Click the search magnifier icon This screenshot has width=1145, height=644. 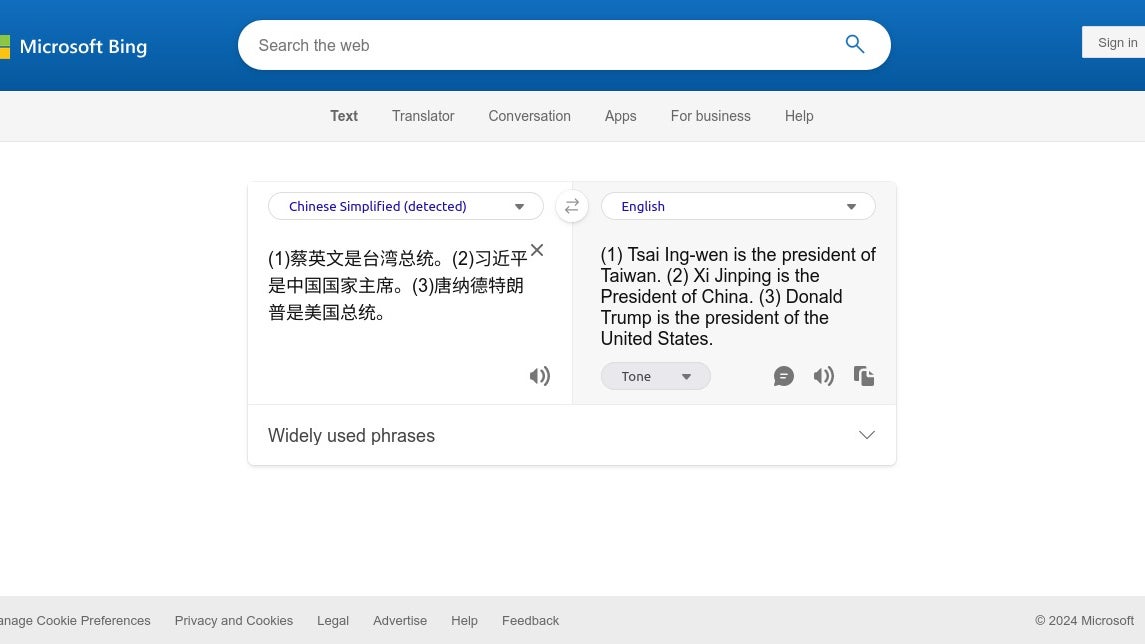[x=854, y=45]
